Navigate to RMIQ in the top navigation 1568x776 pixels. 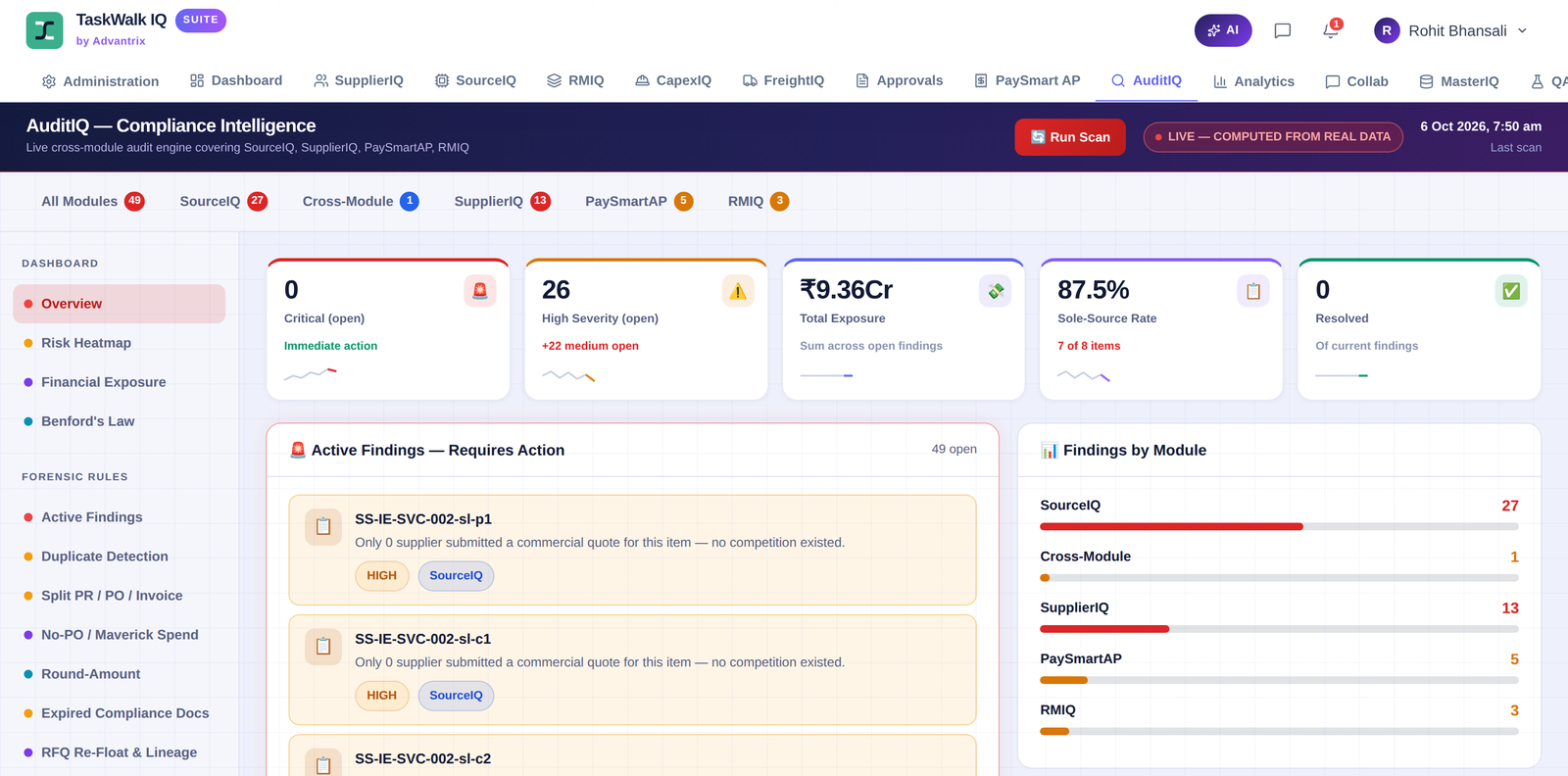tap(575, 81)
